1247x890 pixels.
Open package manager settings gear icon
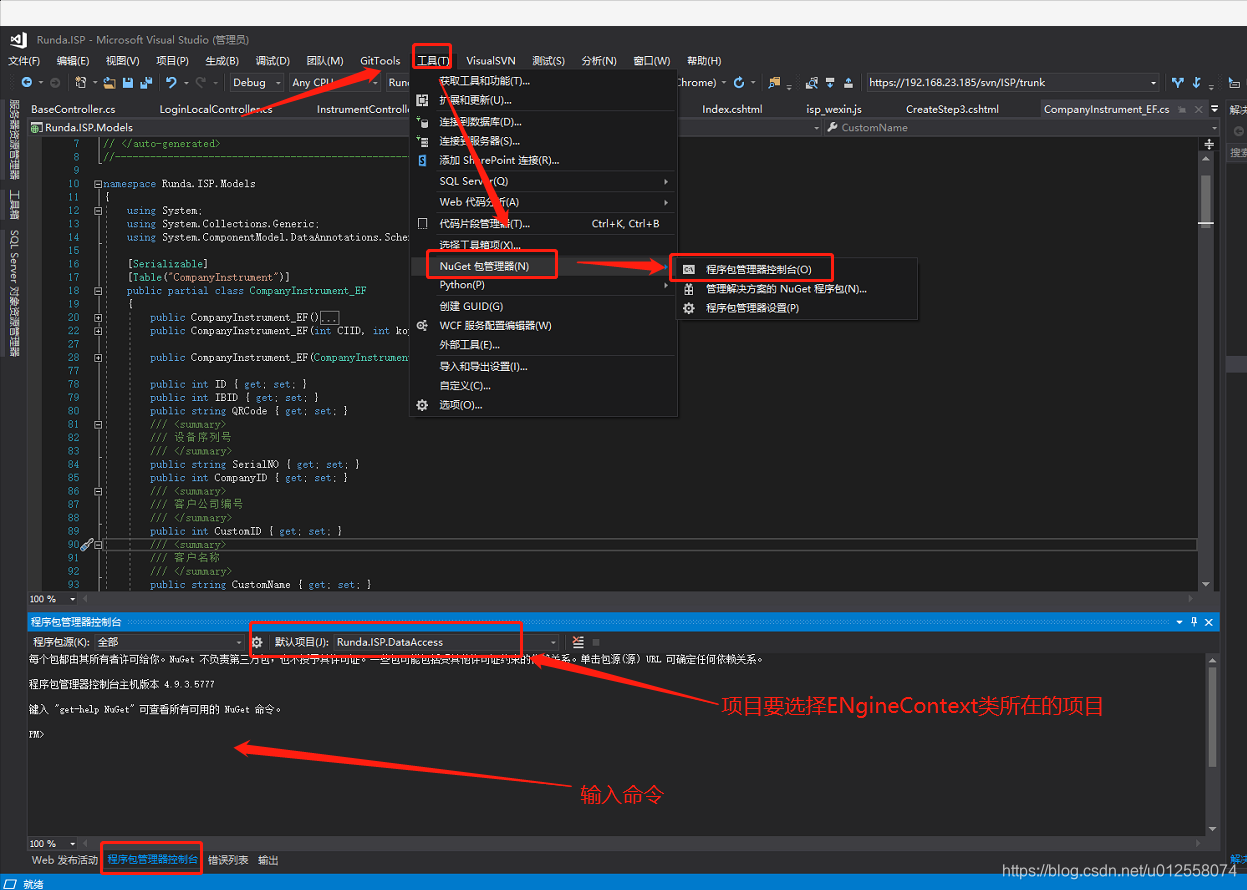click(x=257, y=642)
